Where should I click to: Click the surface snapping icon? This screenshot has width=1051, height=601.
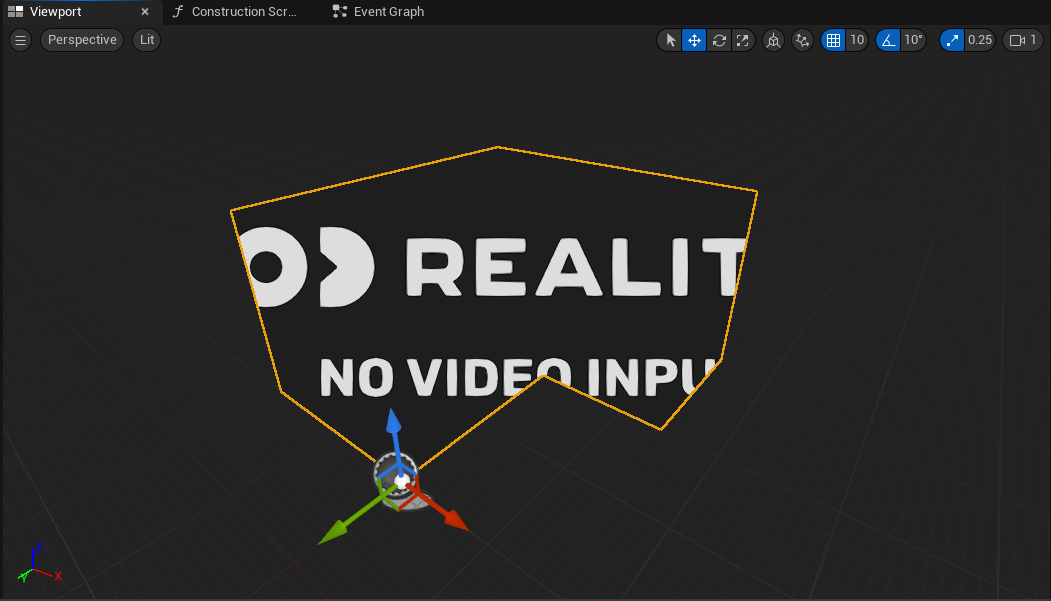tap(802, 40)
